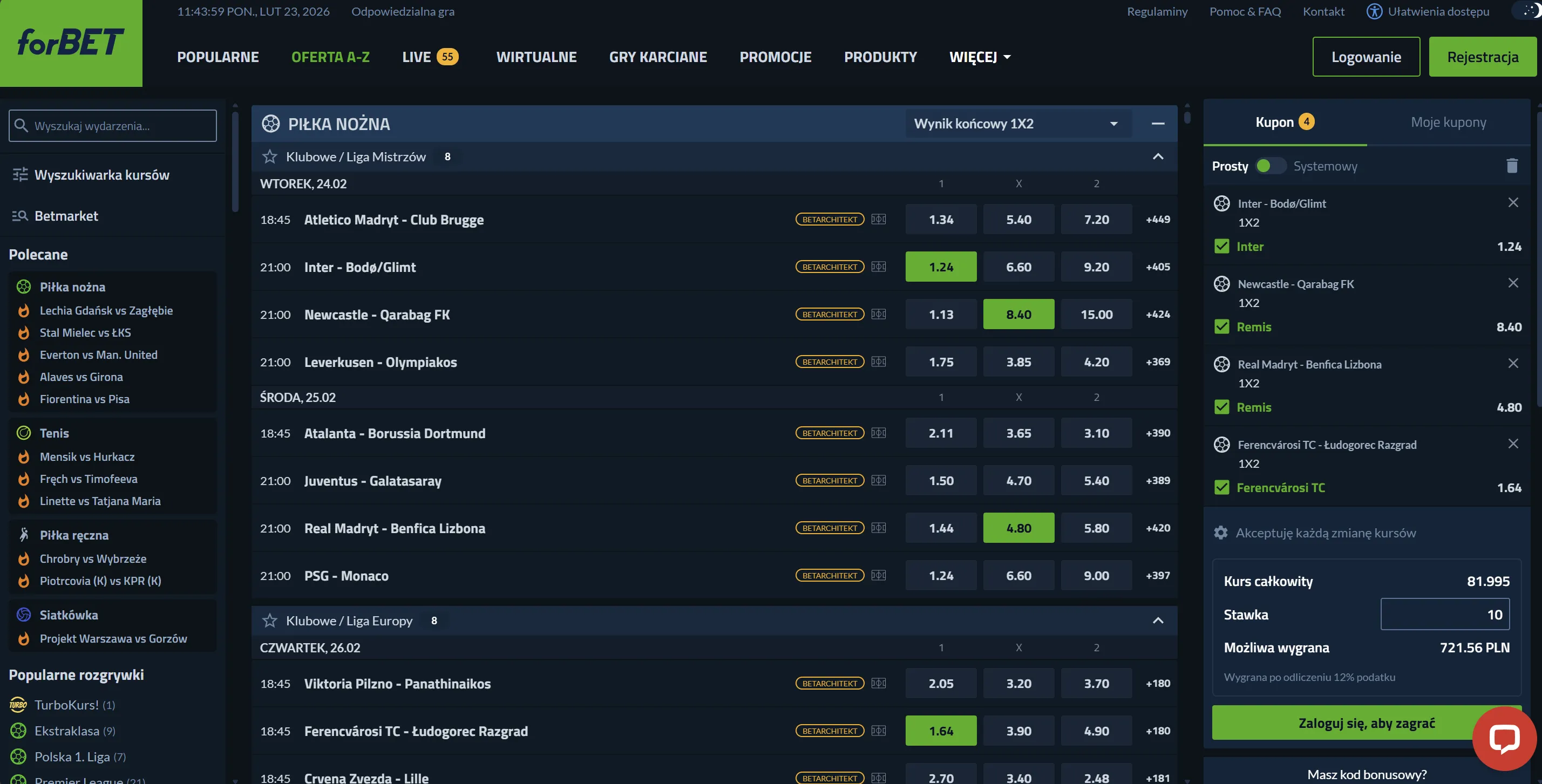The width and height of the screenshot is (1542, 784).
Task: Star the Liga Europy league as favorite
Action: click(x=270, y=621)
